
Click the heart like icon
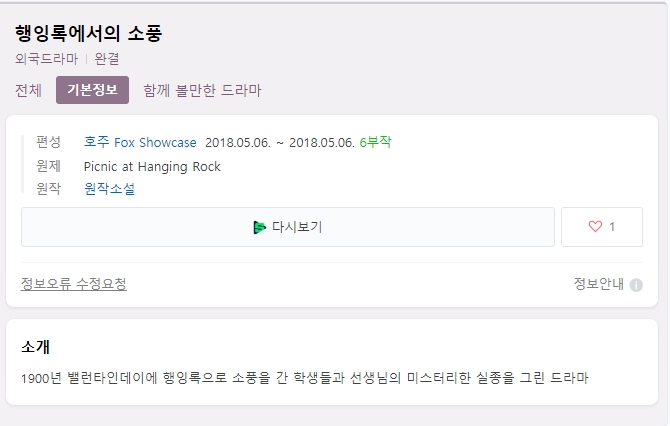click(x=595, y=226)
